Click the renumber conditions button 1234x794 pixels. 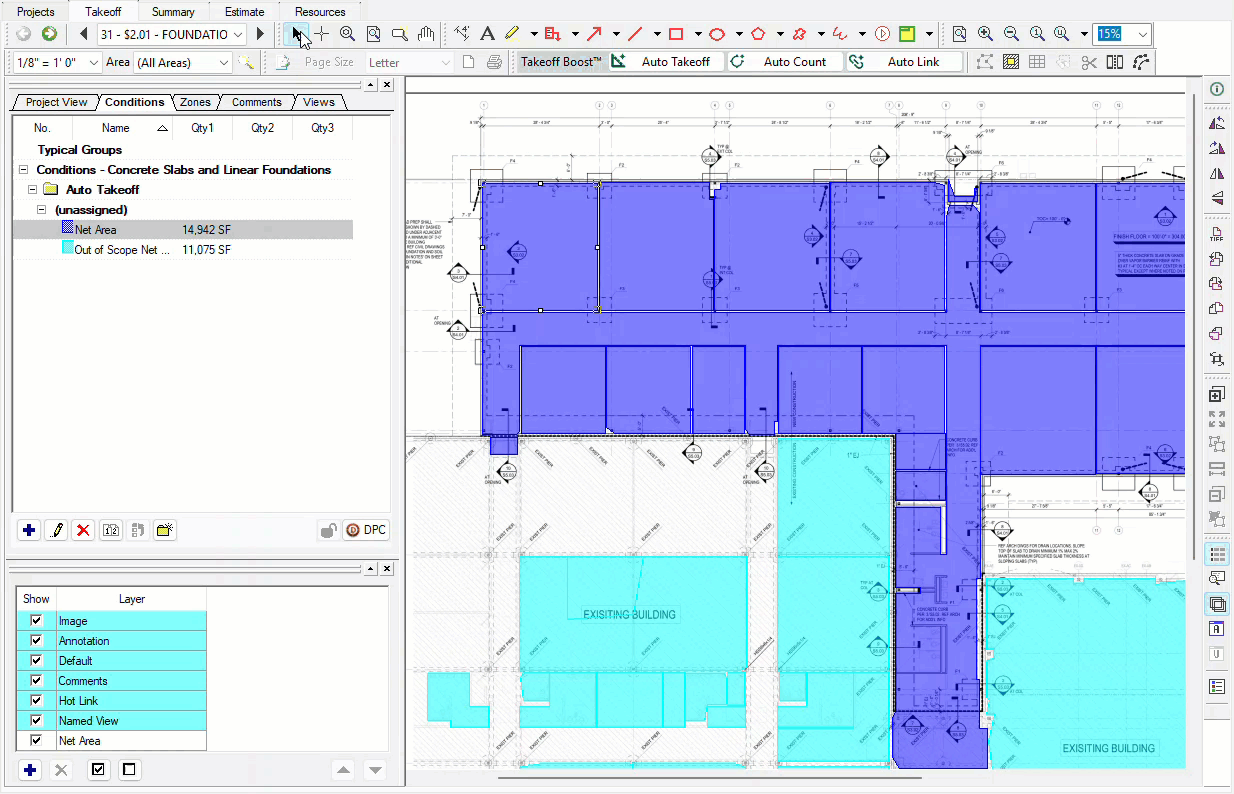tap(111, 530)
